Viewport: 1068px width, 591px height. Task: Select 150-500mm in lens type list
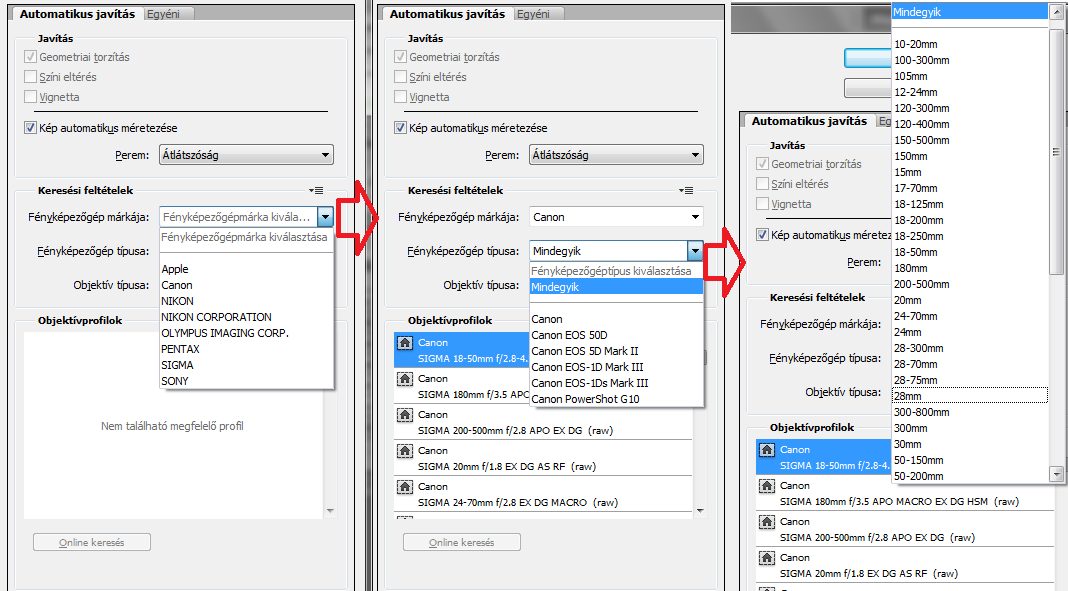970,140
